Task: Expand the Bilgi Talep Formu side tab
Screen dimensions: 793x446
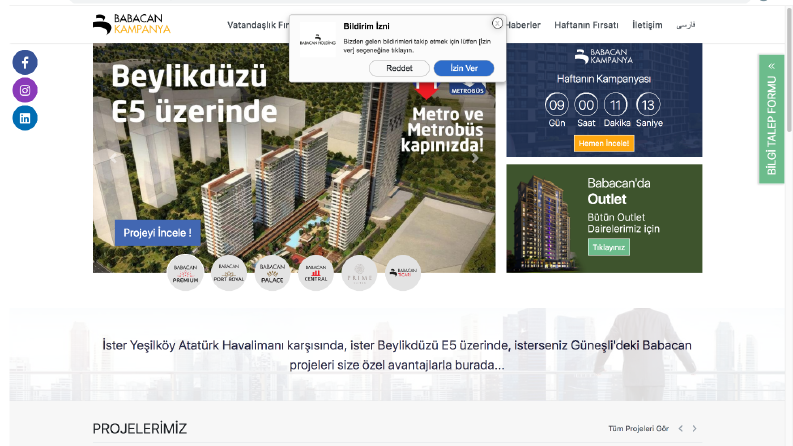Action: click(771, 119)
